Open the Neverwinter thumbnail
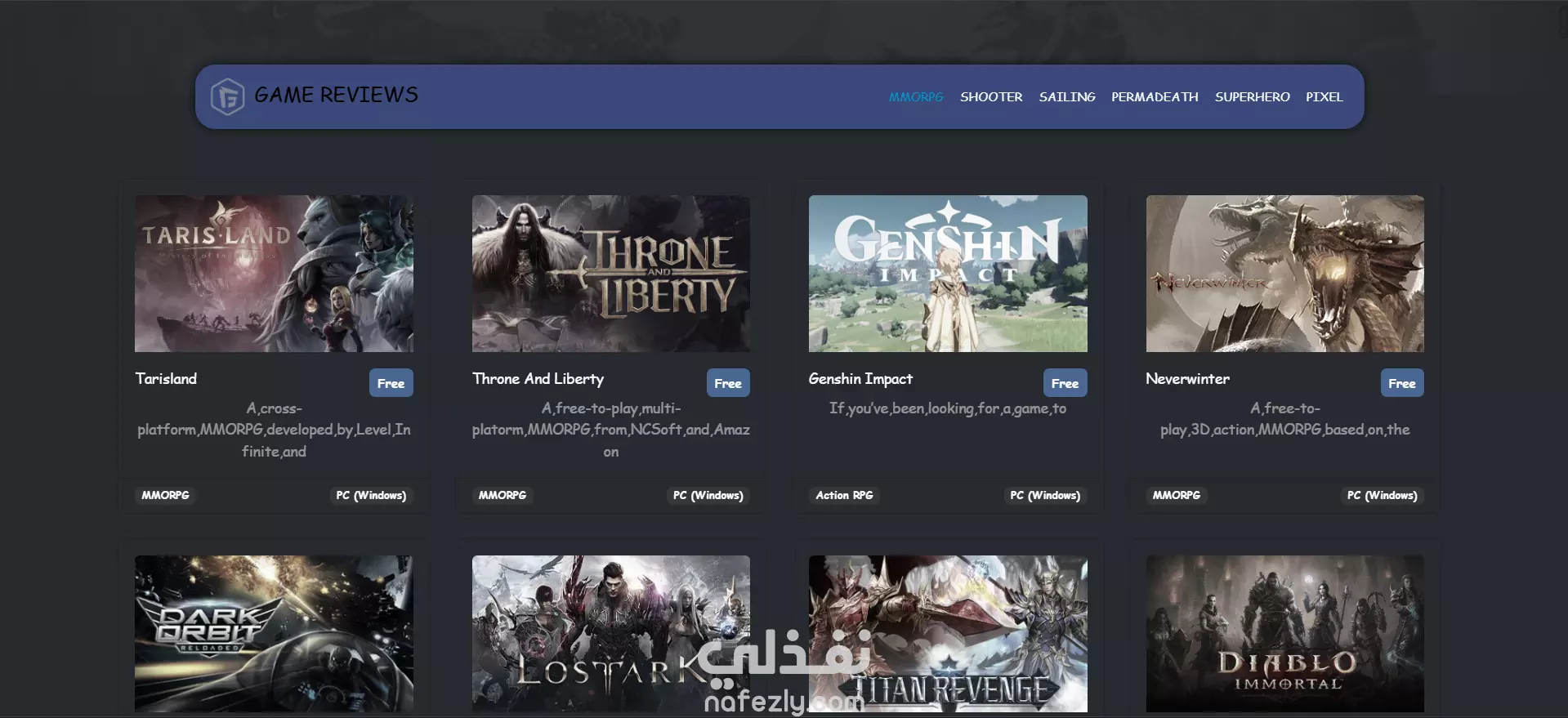Screen dimensions: 1568x718 click(1284, 274)
